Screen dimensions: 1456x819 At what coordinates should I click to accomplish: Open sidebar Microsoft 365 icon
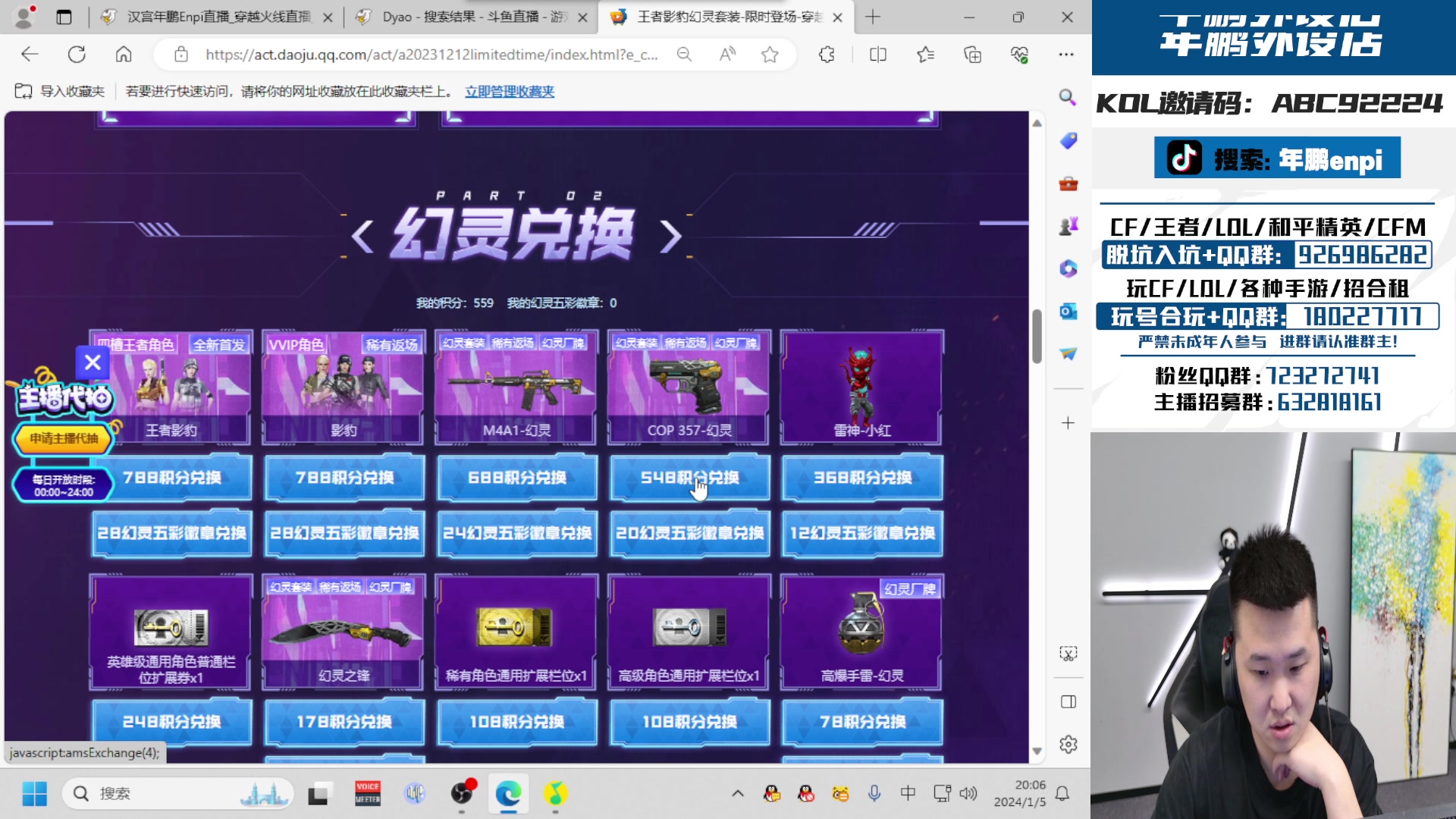pos(1068,268)
